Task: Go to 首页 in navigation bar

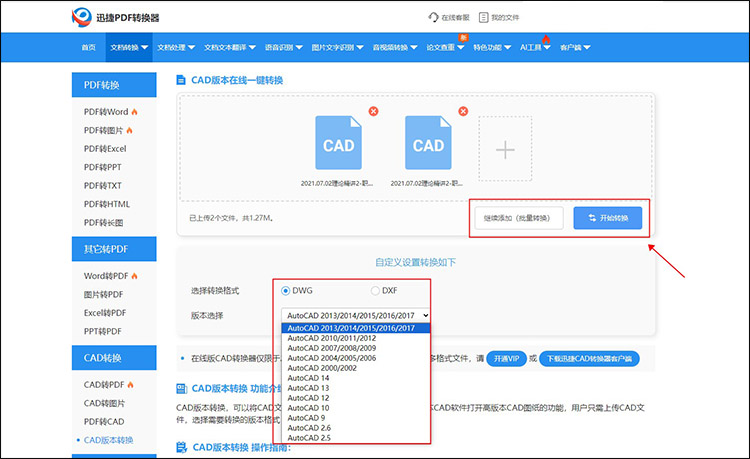Action: pyautogui.click(x=88, y=47)
